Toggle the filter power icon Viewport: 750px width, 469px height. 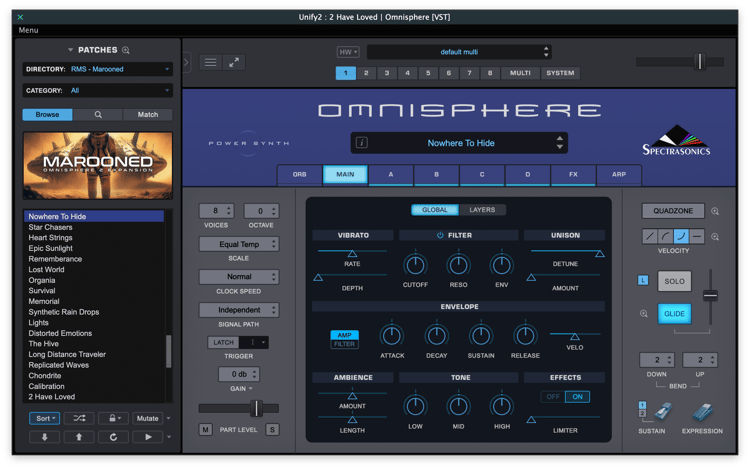pos(440,235)
